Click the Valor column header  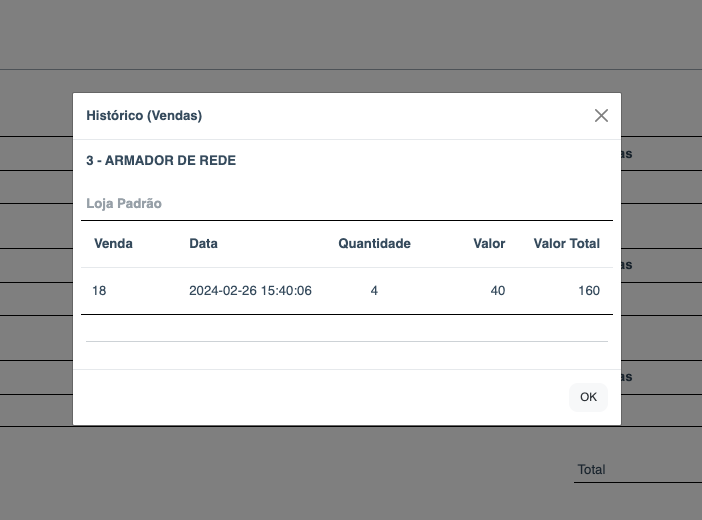(x=489, y=244)
